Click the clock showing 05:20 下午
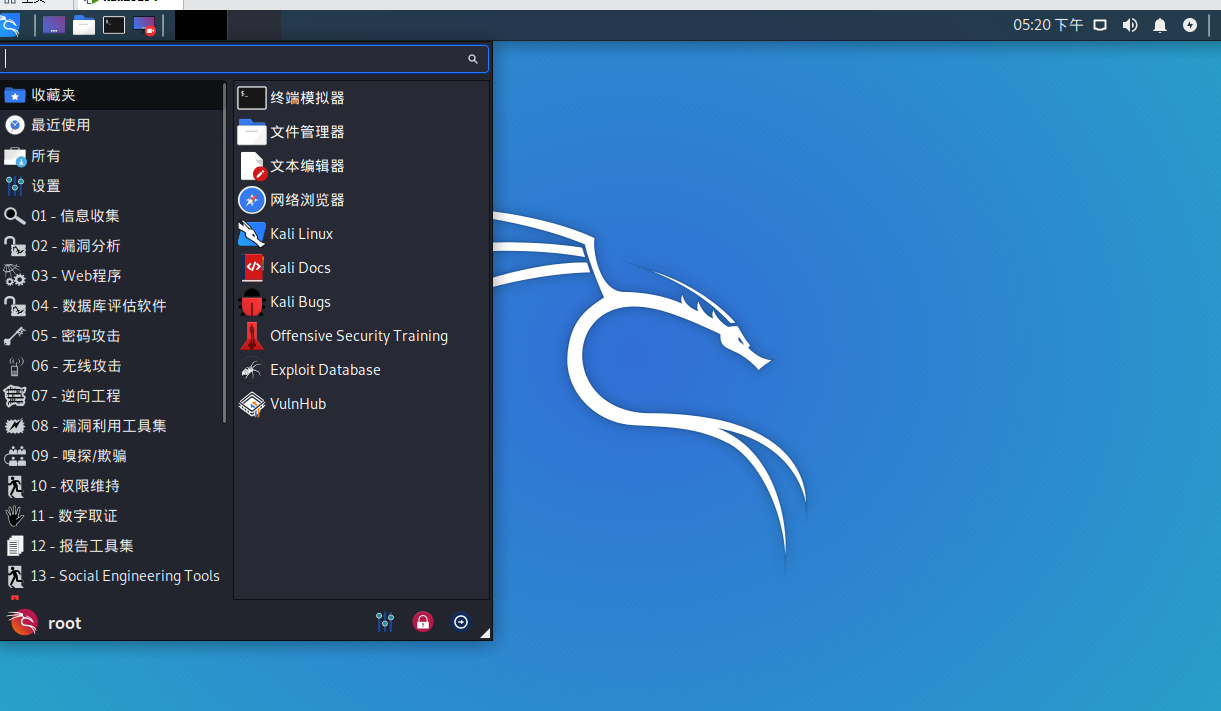This screenshot has height=711, width=1221. coord(1047,25)
